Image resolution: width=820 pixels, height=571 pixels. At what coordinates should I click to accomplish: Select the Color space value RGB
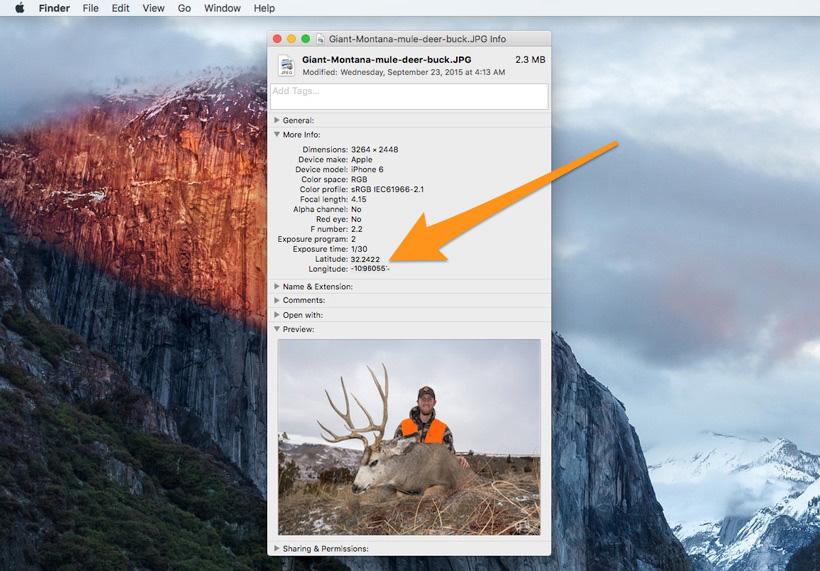(x=359, y=179)
